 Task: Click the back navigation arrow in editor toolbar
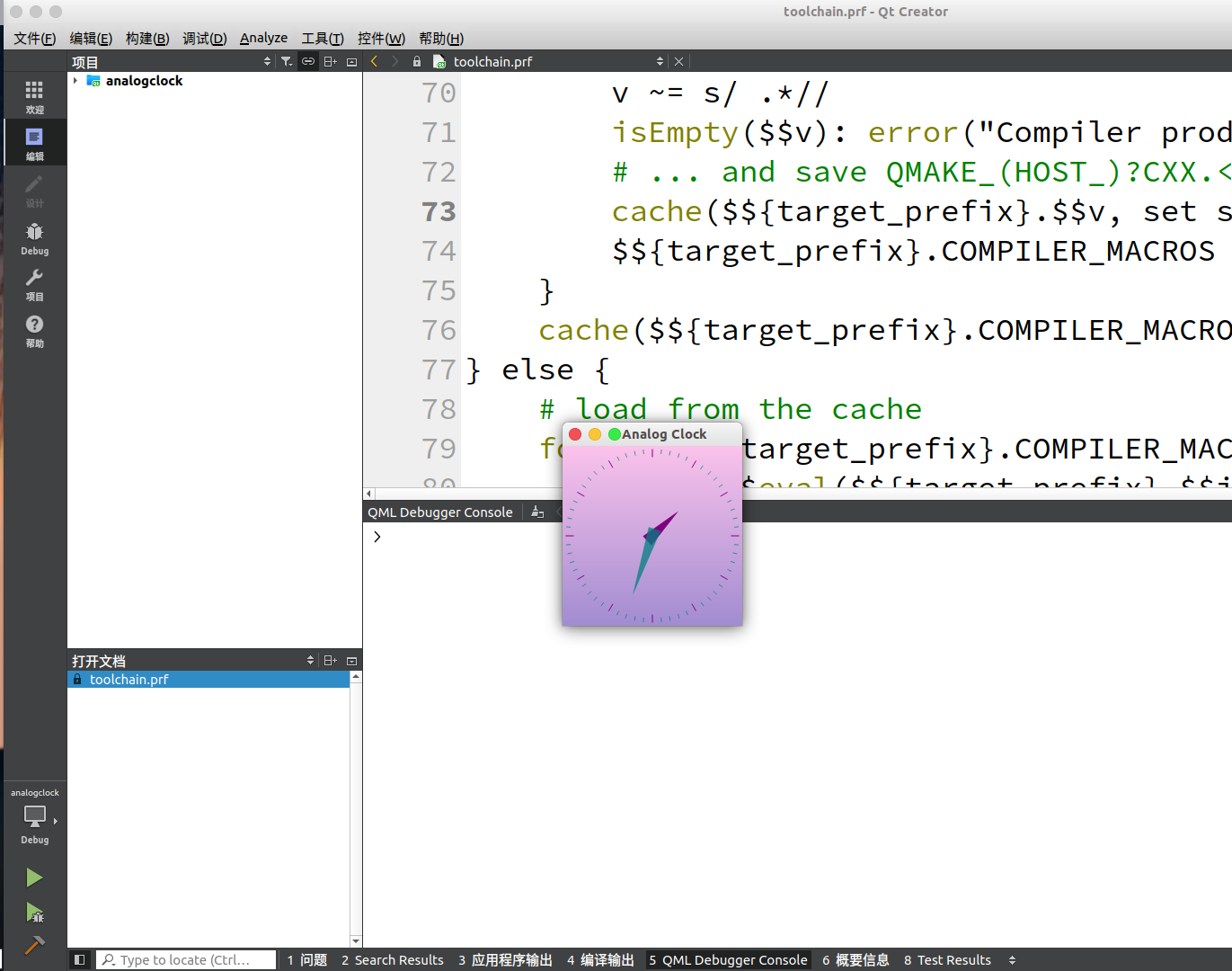coord(374,61)
